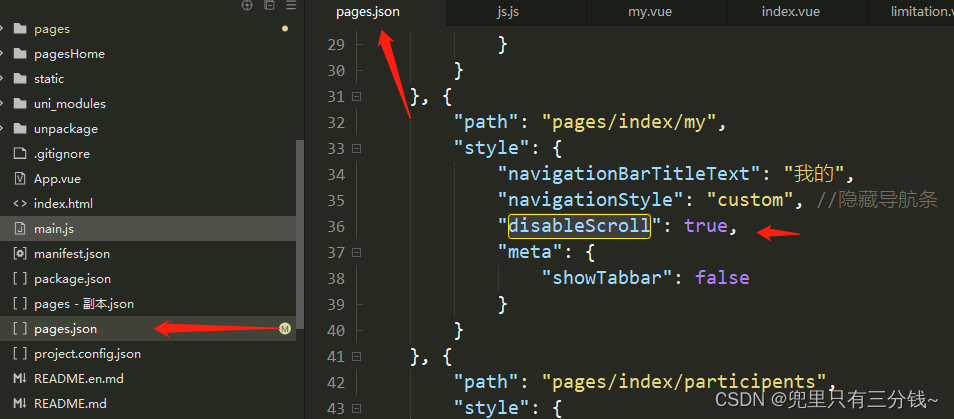Expand the unpackage folder arrow
Screen dimensions: 954x419
pos(2,129)
